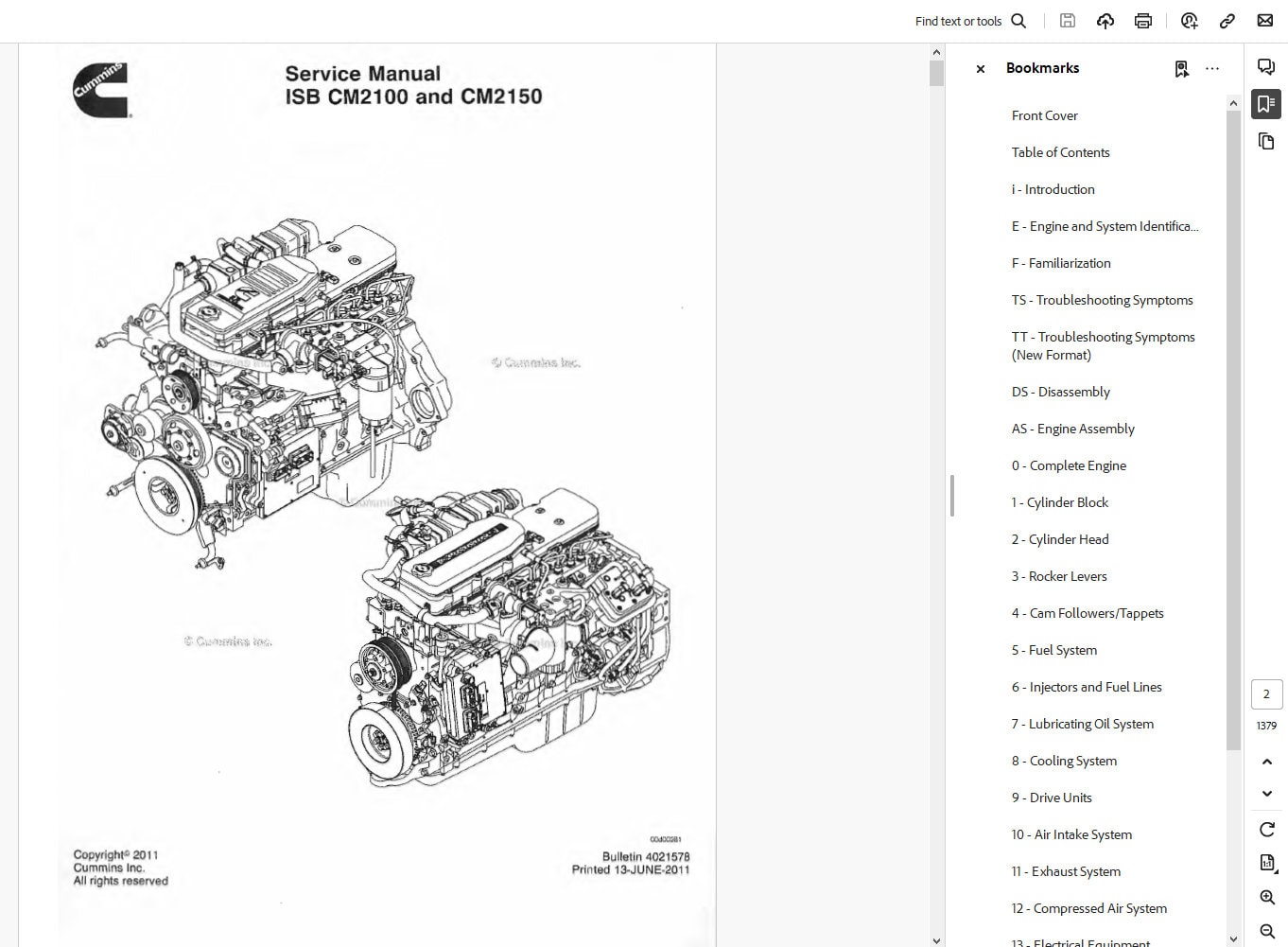Open the page thumbnails panel
Screen dimensions: 1288x947
coord(1266,141)
